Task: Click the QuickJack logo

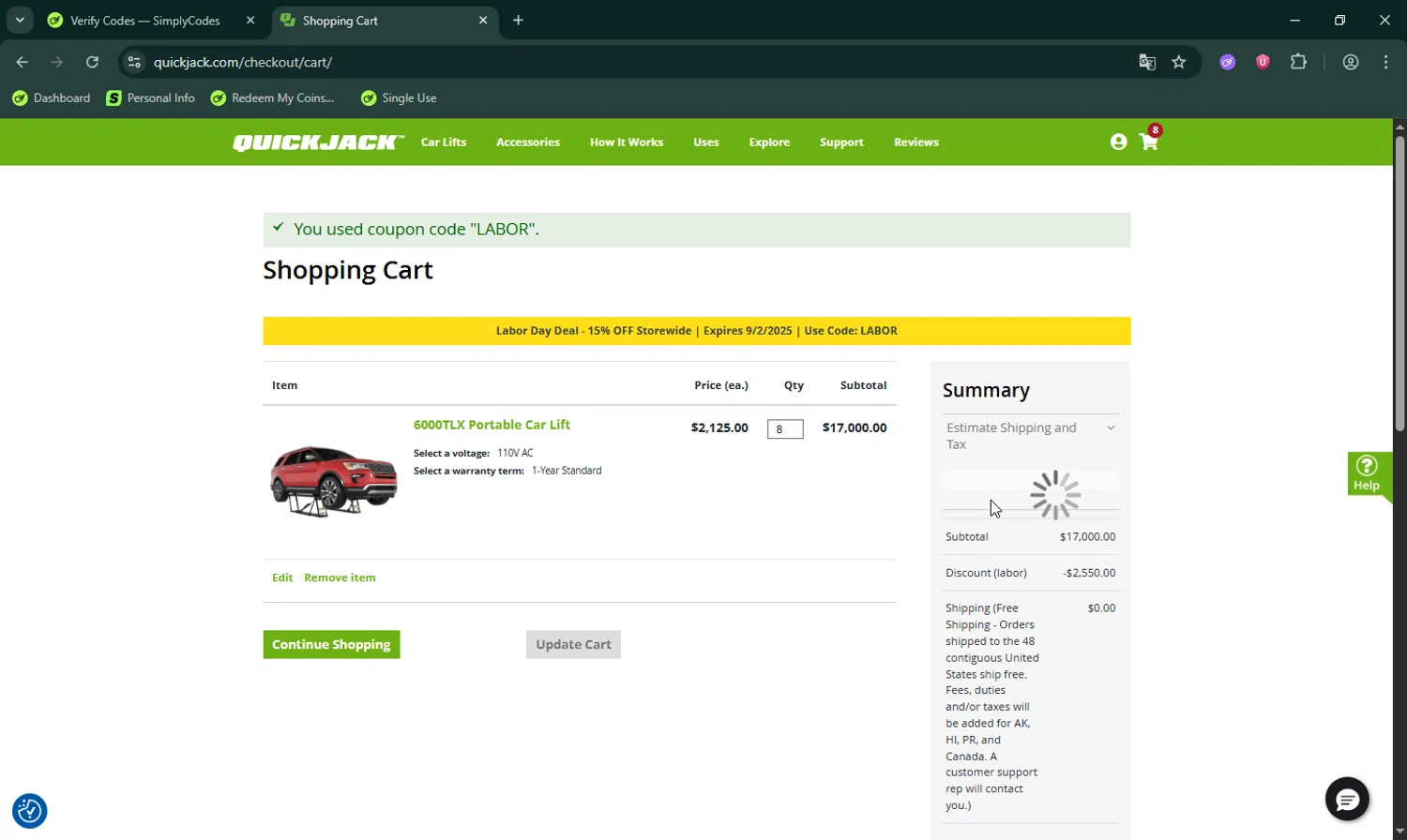Action: [x=318, y=142]
